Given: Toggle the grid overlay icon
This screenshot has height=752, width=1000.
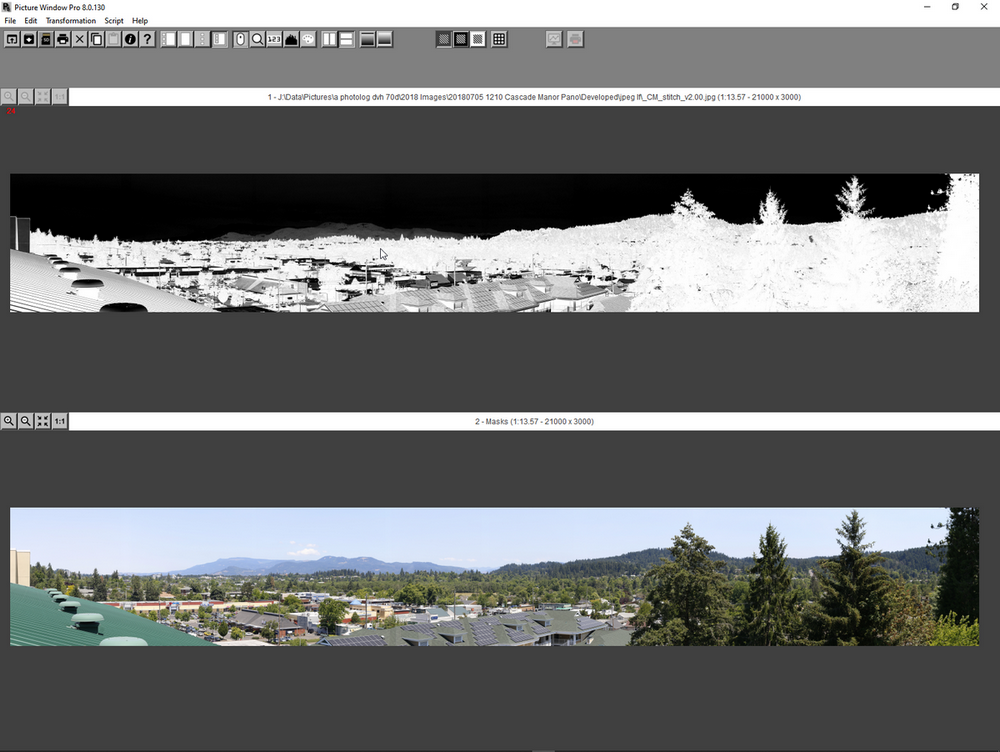Looking at the screenshot, I should (499, 39).
